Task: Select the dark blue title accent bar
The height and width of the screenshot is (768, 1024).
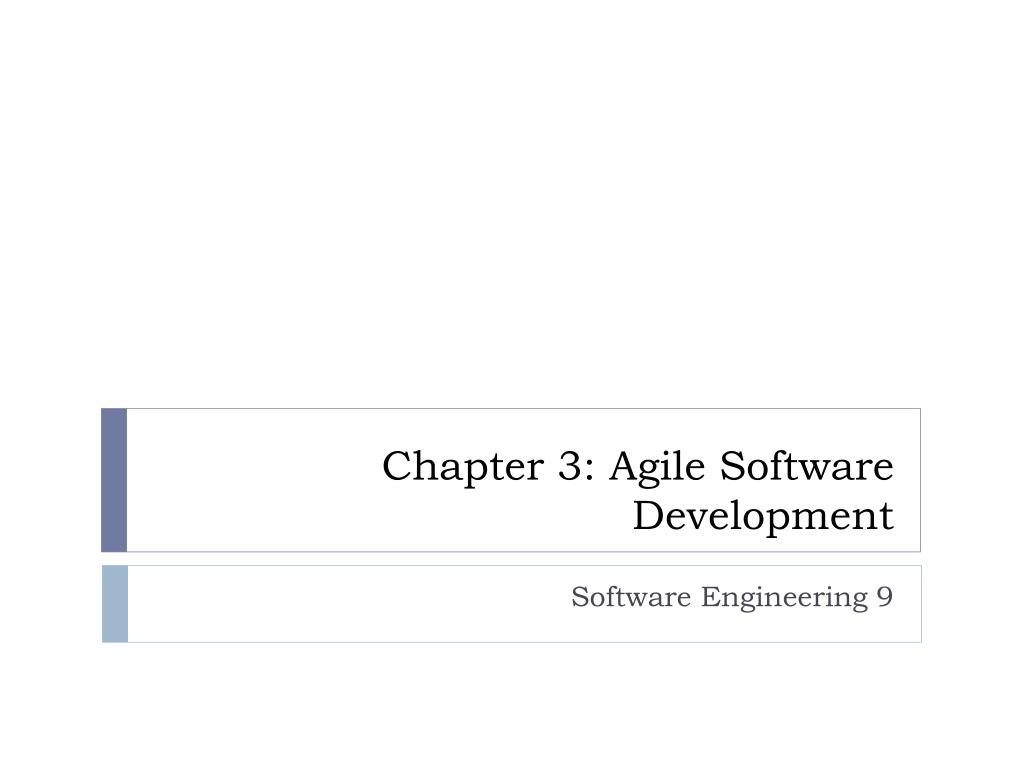Action: [x=114, y=480]
